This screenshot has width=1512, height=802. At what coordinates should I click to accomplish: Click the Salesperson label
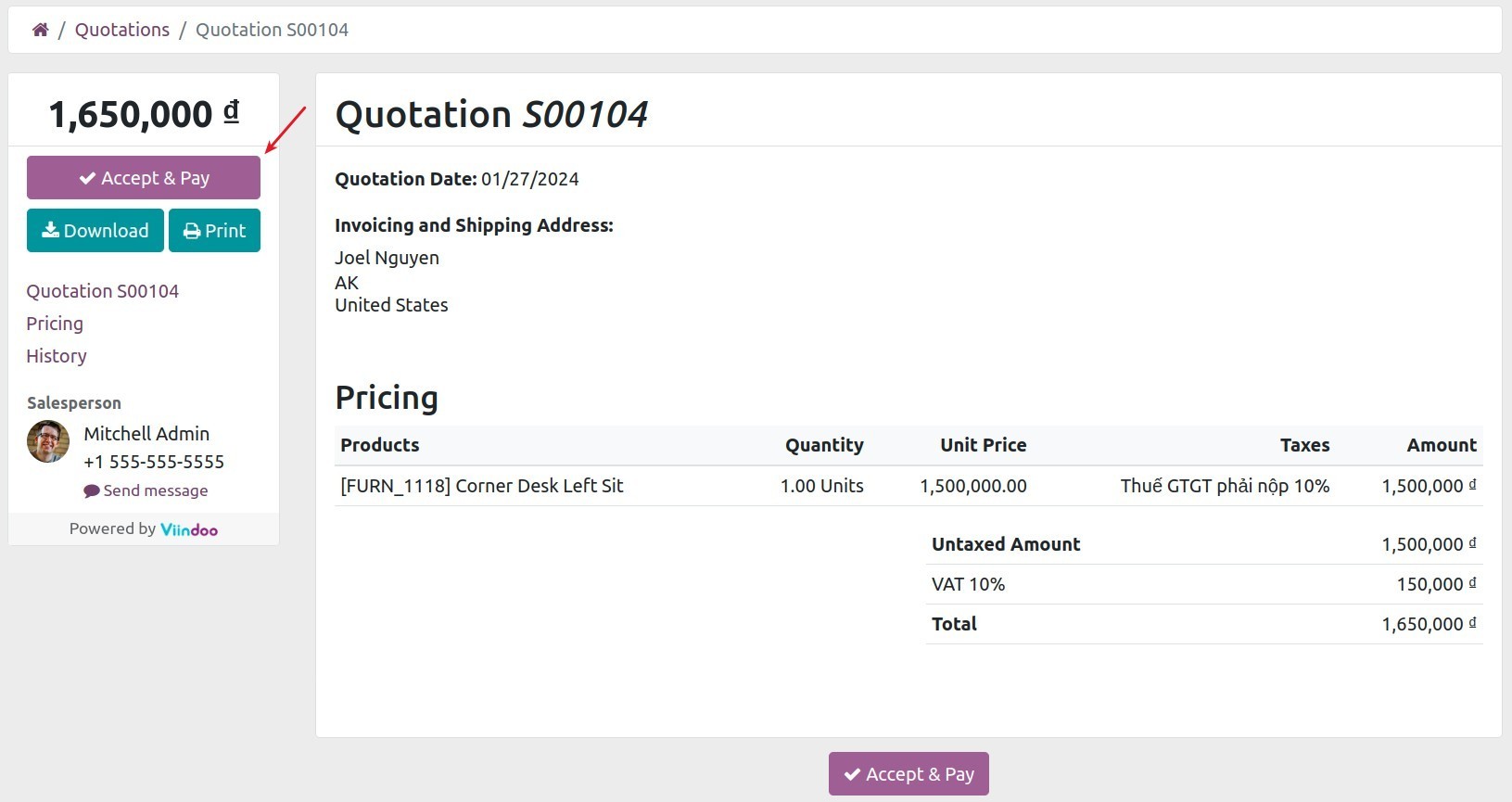(74, 403)
